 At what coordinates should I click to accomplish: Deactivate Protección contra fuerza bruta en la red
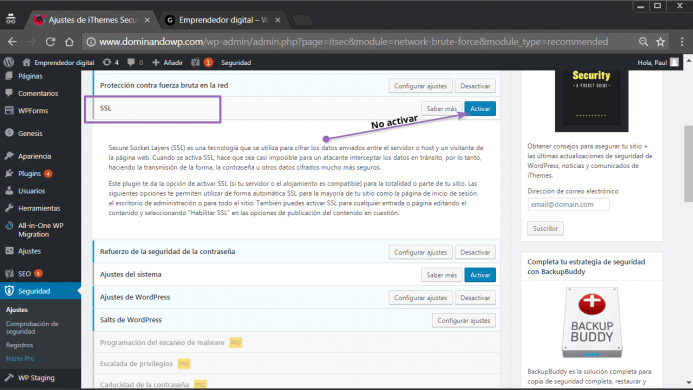475,86
